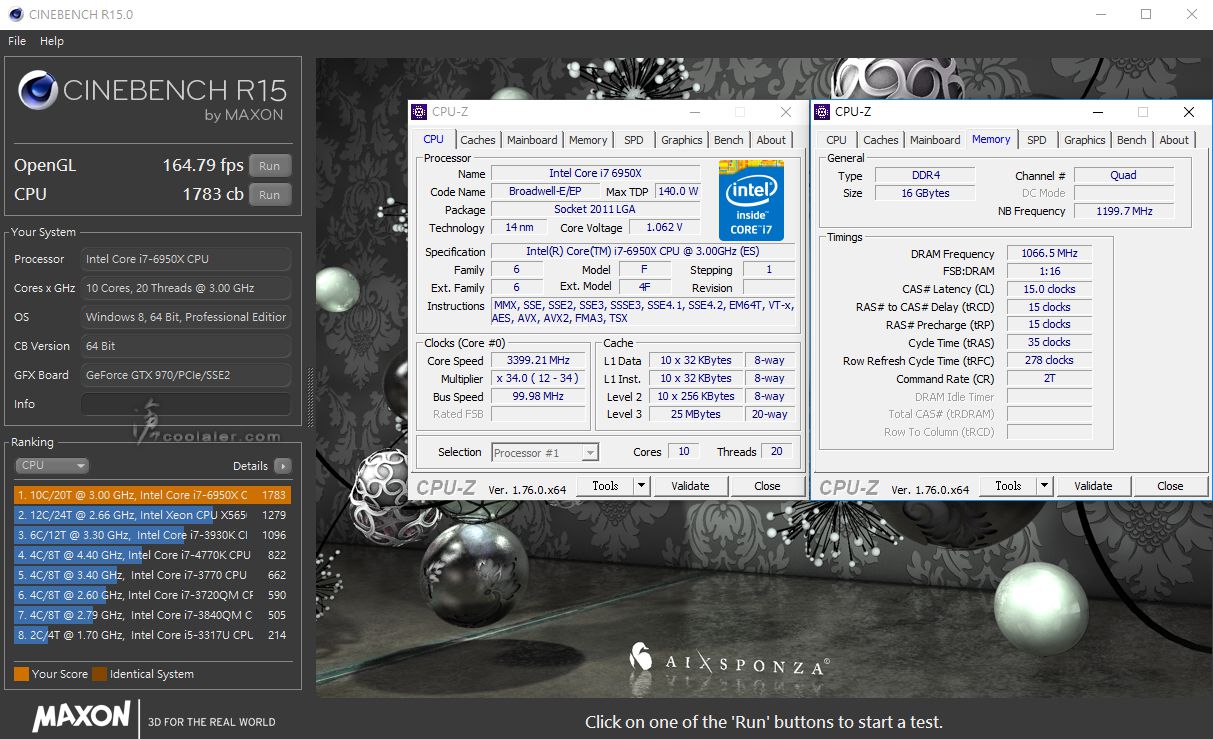The height and width of the screenshot is (739, 1213).
Task: Open Caches tab in the Memory CPU-Z window
Action: click(x=881, y=140)
